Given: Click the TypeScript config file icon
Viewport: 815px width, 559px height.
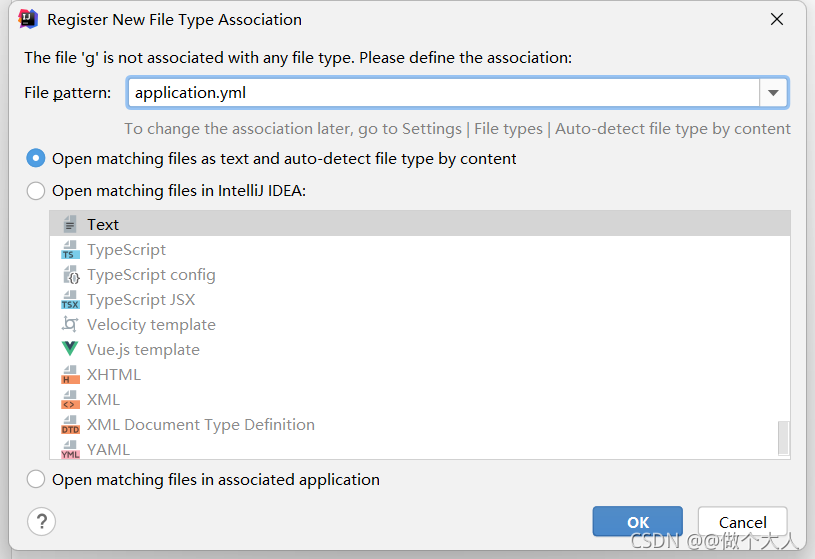Looking at the screenshot, I should (x=70, y=275).
